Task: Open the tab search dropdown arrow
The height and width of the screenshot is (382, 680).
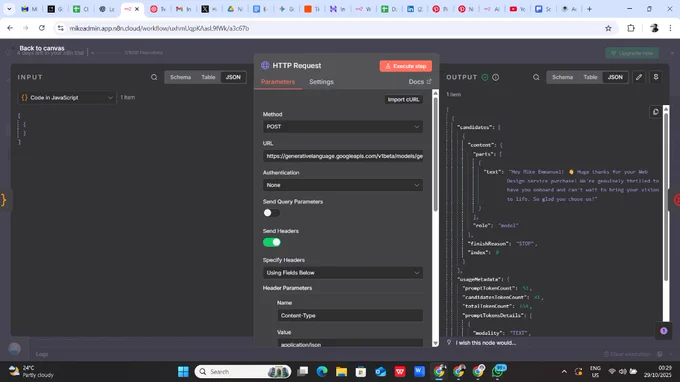Action: [x=9, y=9]
